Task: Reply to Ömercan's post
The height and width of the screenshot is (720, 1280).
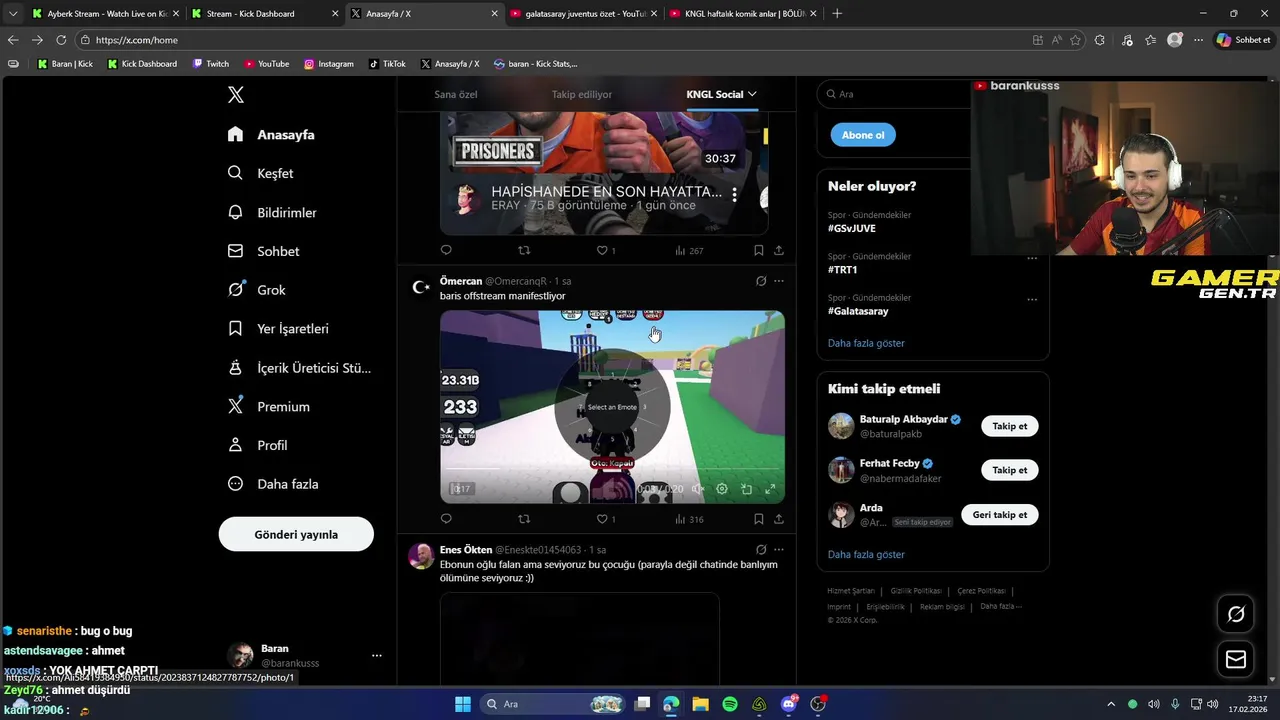Action: 446,519
